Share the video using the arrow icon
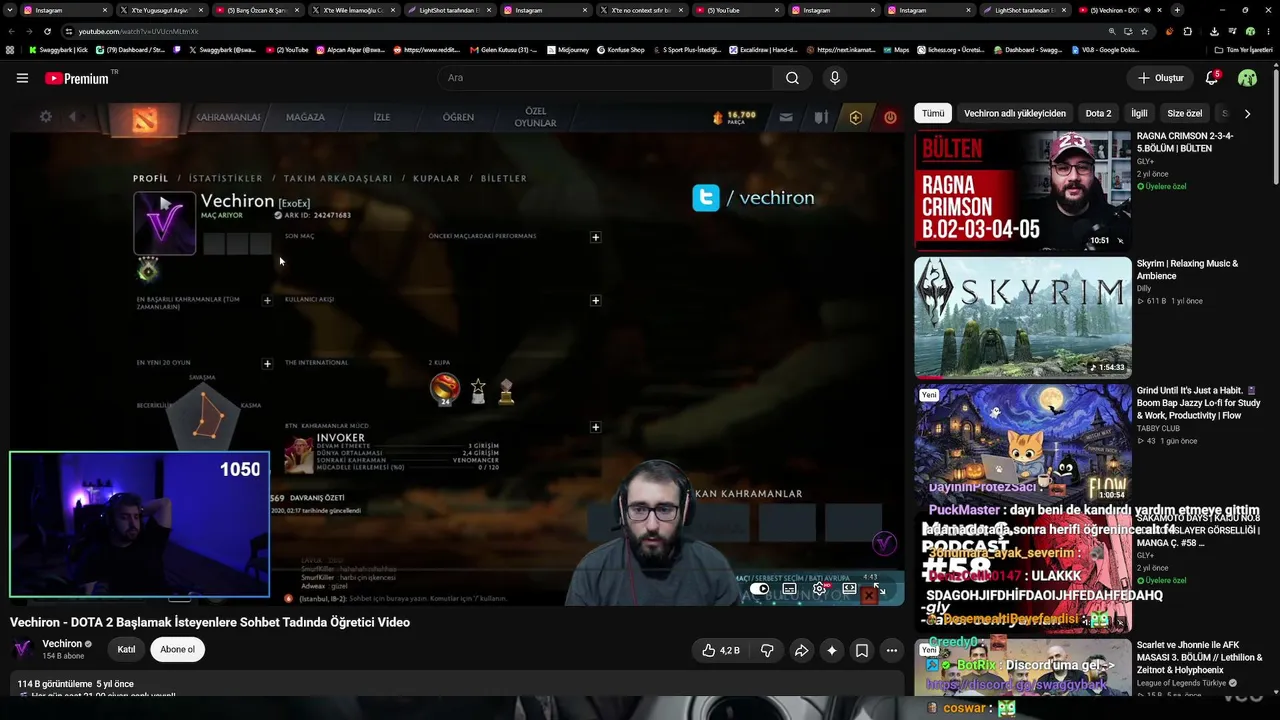This screenshot has height=720, width=1280. [x=801, y=650]
